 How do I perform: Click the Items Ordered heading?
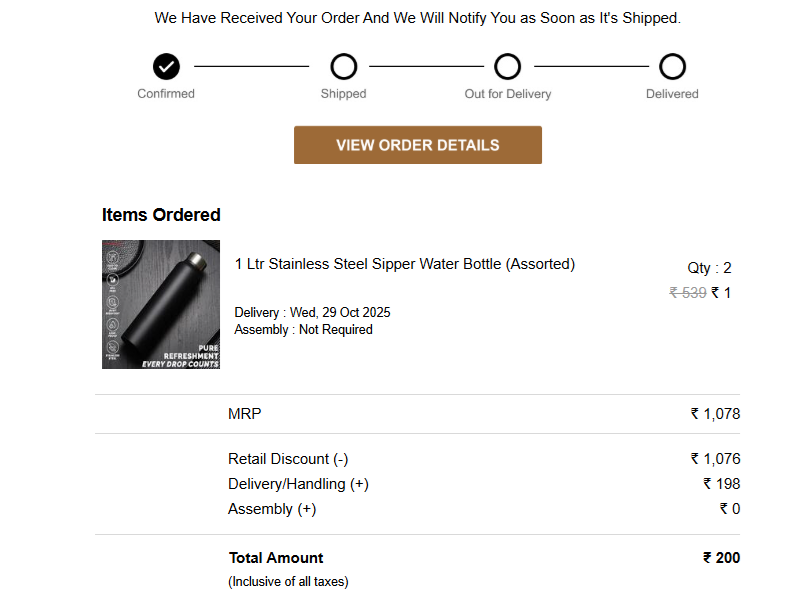pos(161,215)
